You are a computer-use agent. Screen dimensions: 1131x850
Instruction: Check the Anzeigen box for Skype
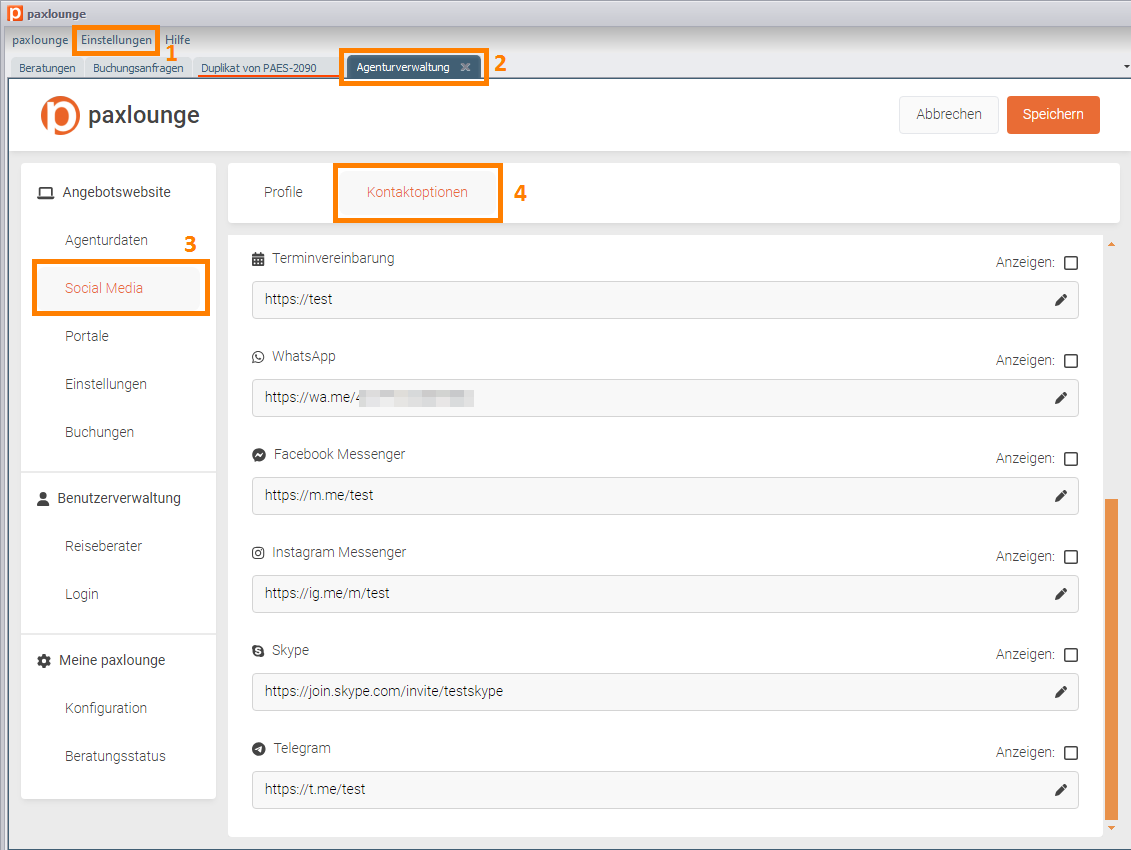(1071, 655)
